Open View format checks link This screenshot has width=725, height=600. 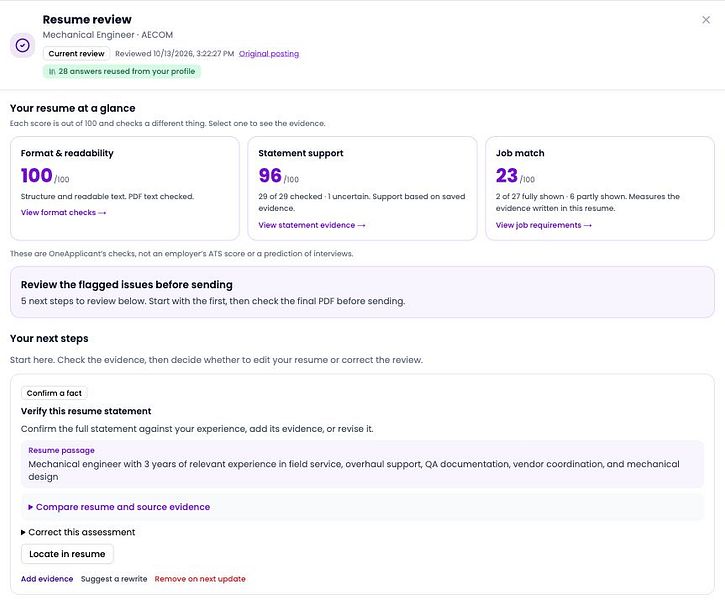(x=63, y=213)
